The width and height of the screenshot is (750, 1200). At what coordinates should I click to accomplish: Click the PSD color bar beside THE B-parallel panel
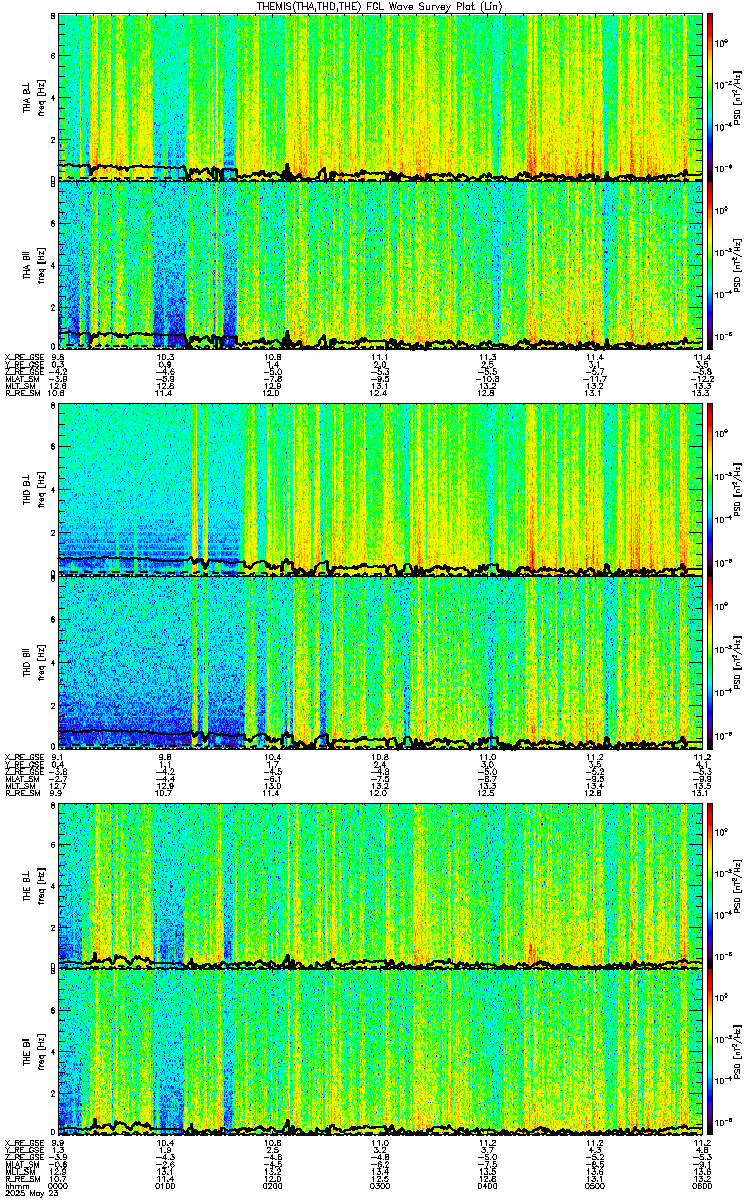710,1053
